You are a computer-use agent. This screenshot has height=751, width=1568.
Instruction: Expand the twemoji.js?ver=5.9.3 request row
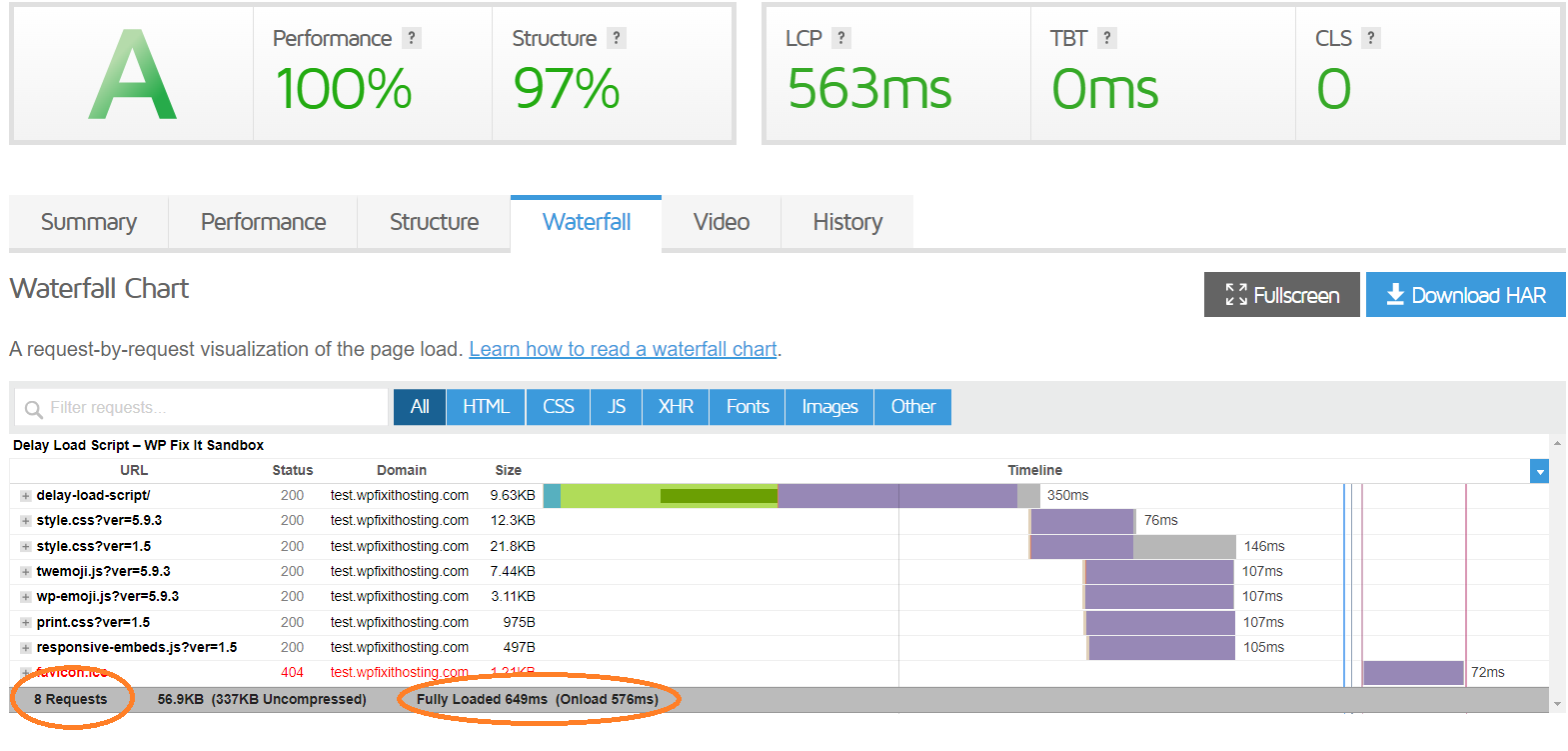(x=25, y=572)
